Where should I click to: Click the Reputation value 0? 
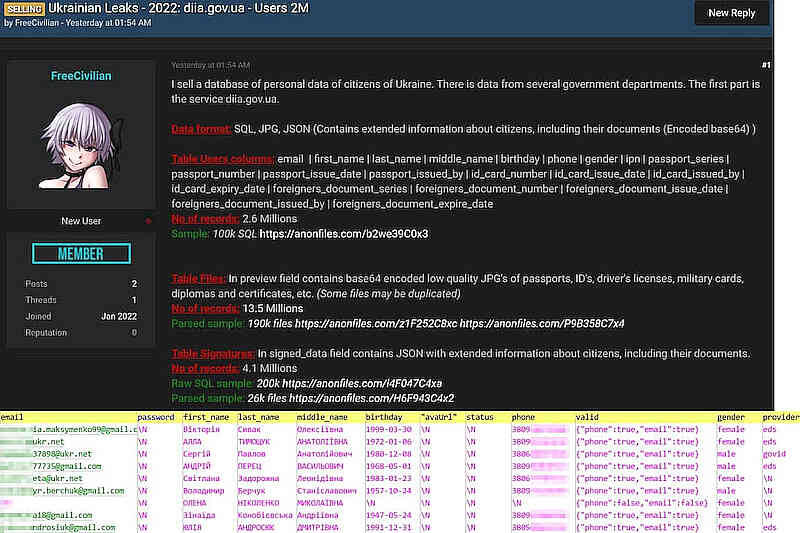[134, 333]
